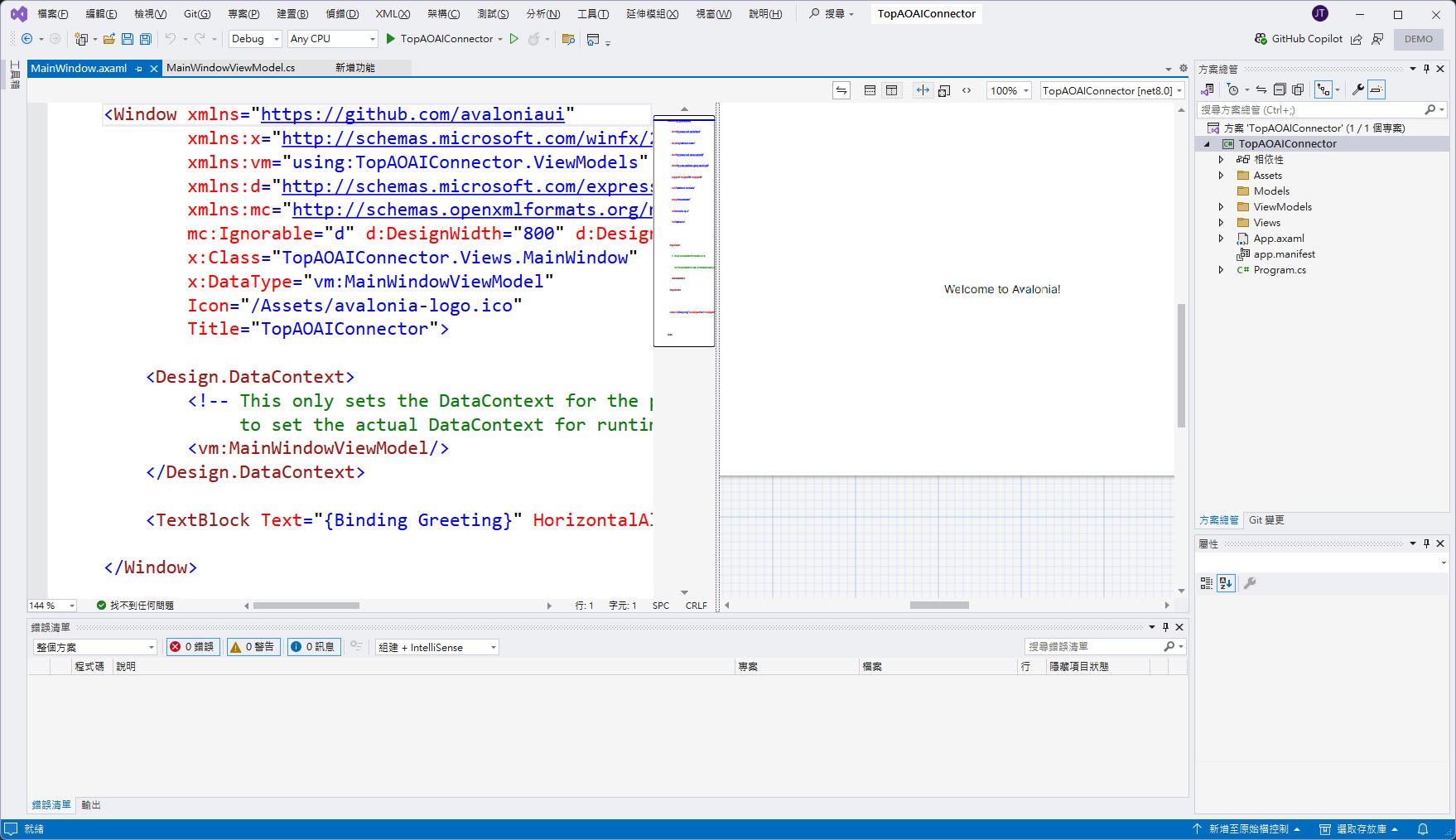
Task: Switch to horizontal split layout icon
Action: (870, 90)
